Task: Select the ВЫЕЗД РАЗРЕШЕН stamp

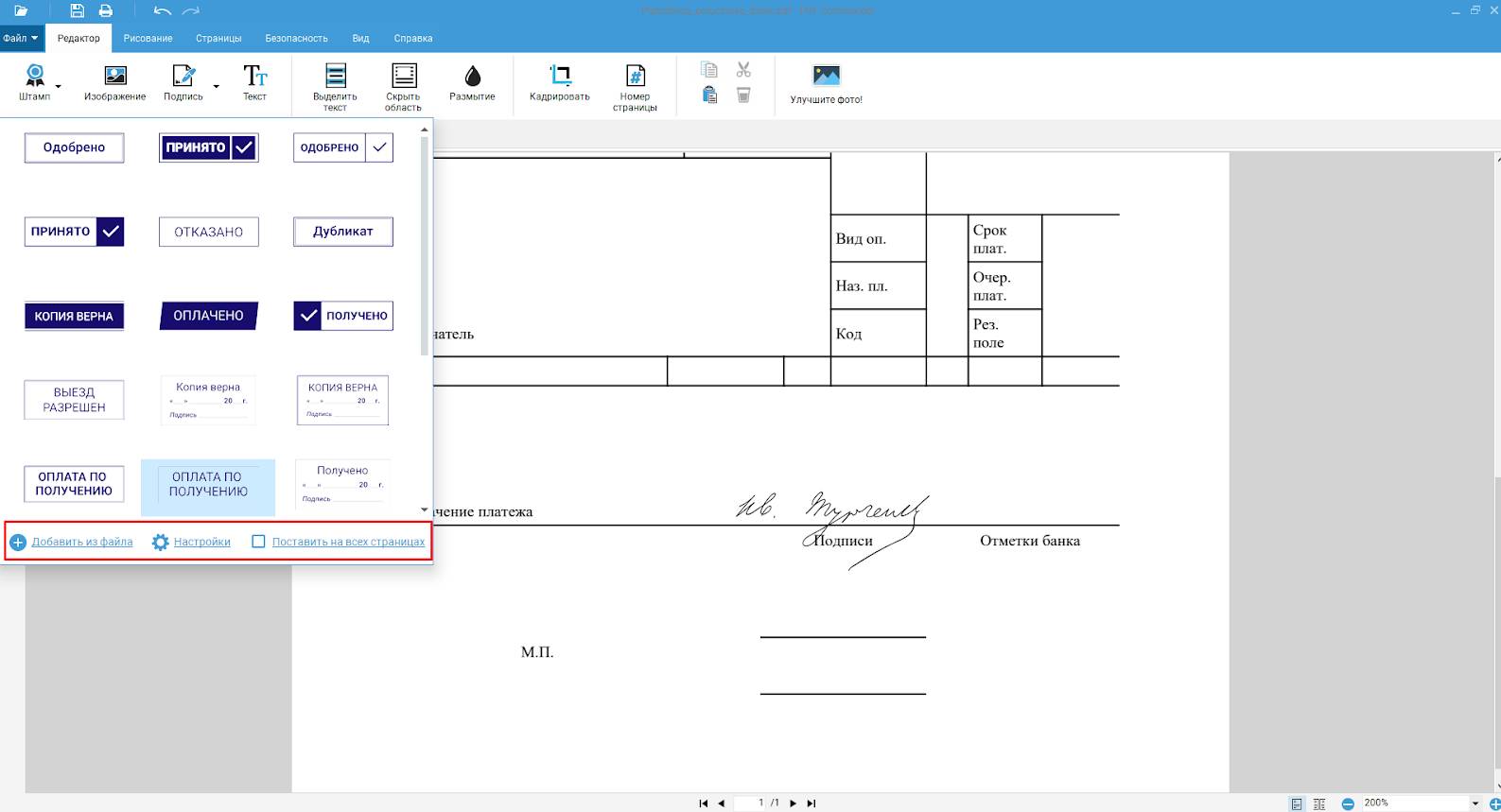Action: pyautogui.click(x=74, y=400)
